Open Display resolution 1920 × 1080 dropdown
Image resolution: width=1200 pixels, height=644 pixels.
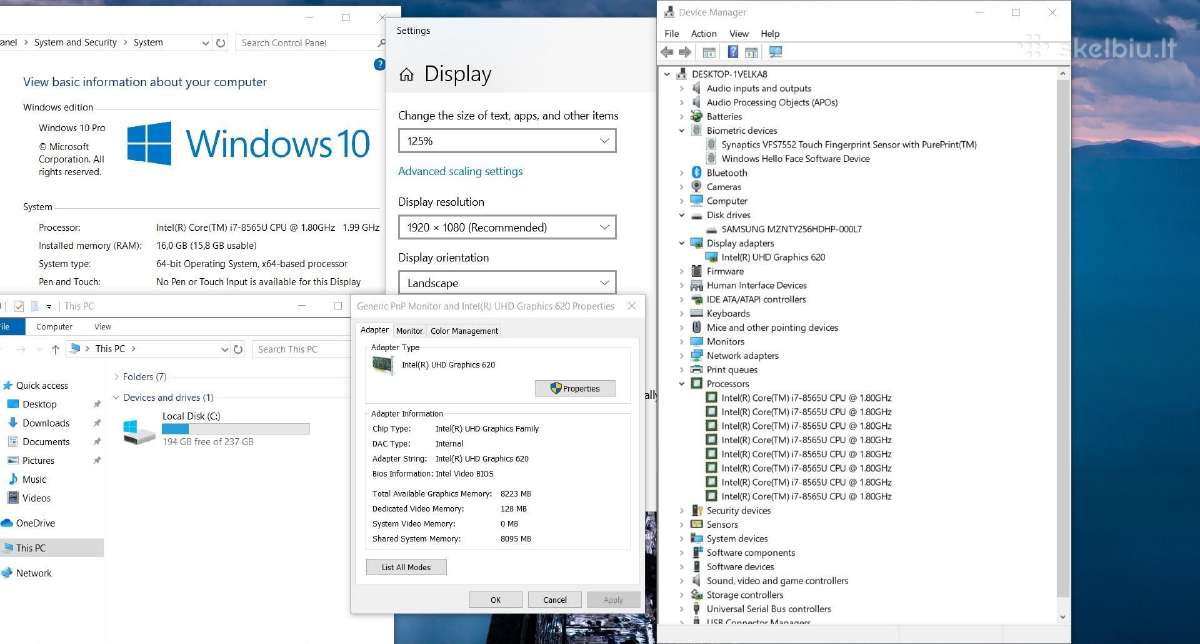click(x=507, y=227)
